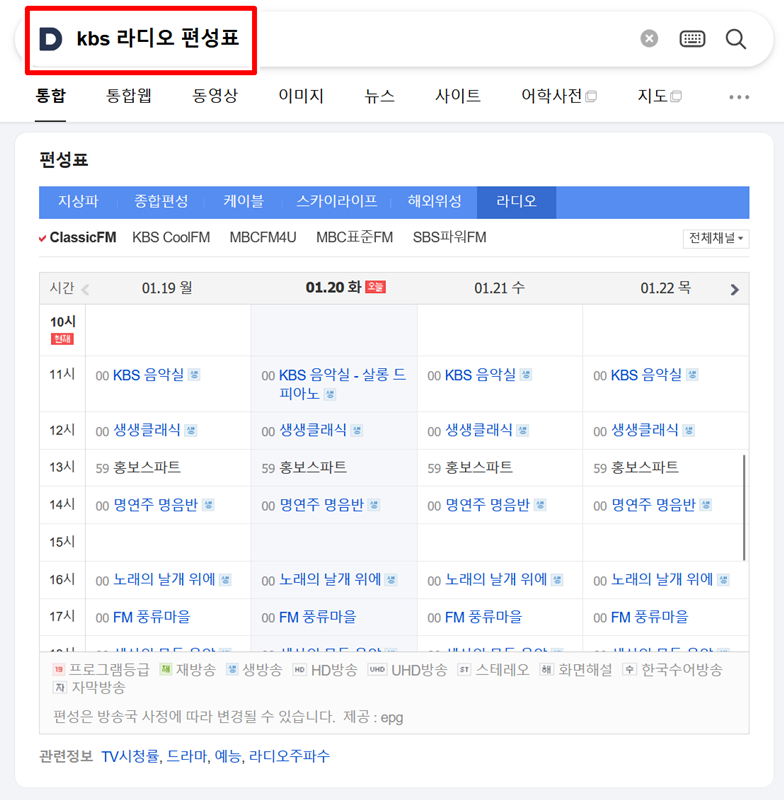
Task: Open the 라디오주파수 related link
Action: coord(289,756)
